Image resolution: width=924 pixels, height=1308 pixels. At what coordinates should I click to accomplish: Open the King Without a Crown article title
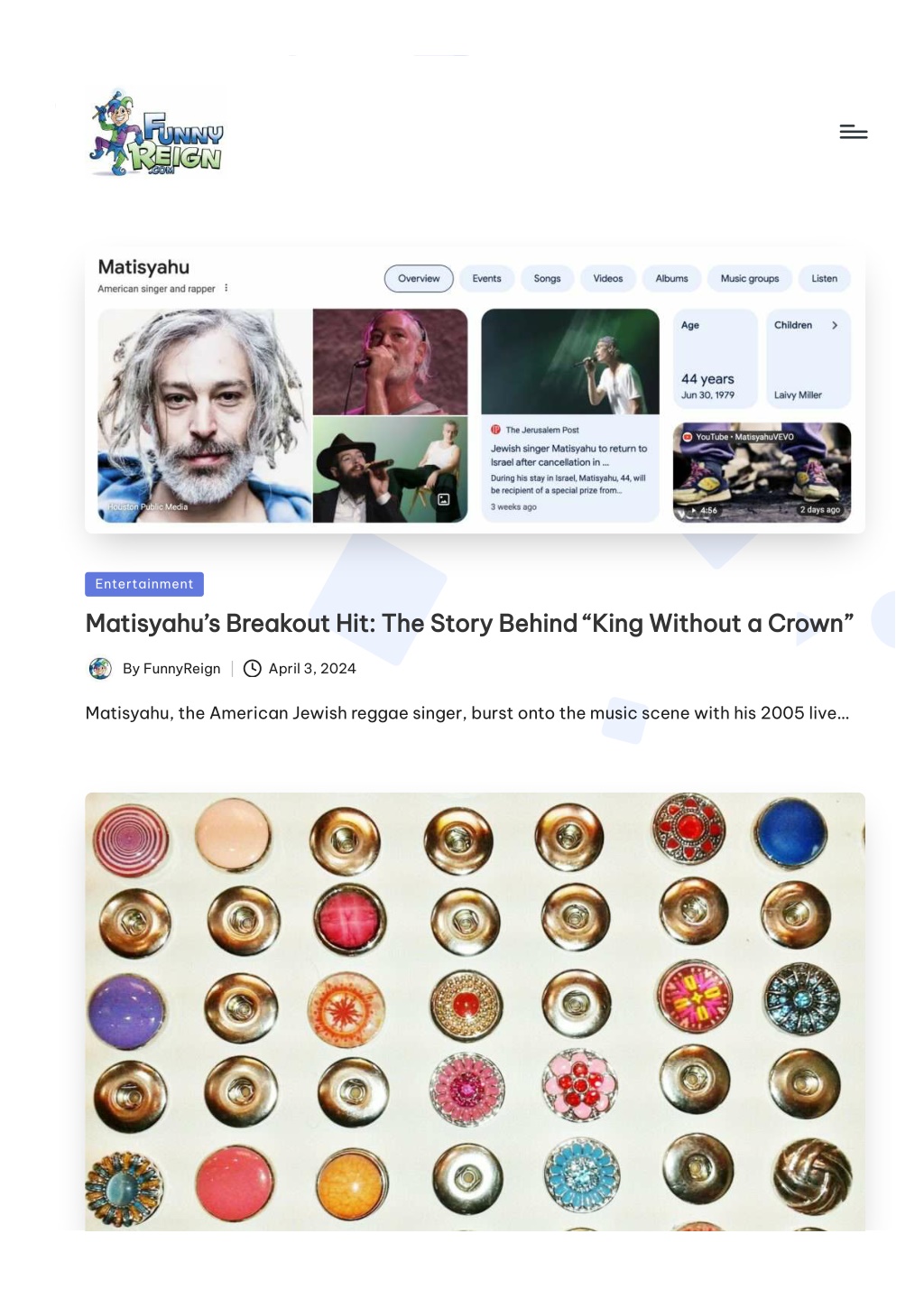(x=469, y=623)
